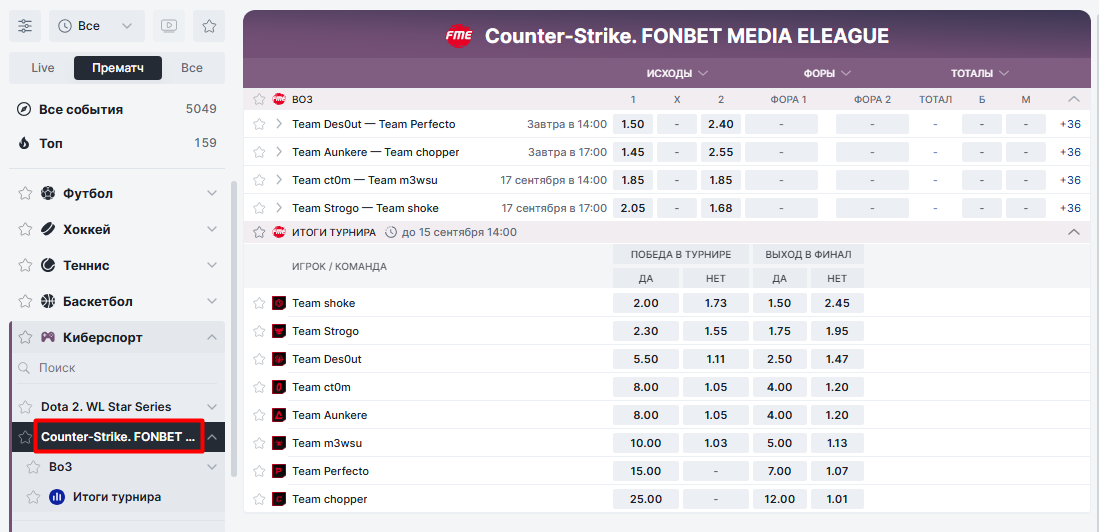Bet 1.50 on Team Des0ut to win
1099x532 pixels.
[x=633, y=124]
